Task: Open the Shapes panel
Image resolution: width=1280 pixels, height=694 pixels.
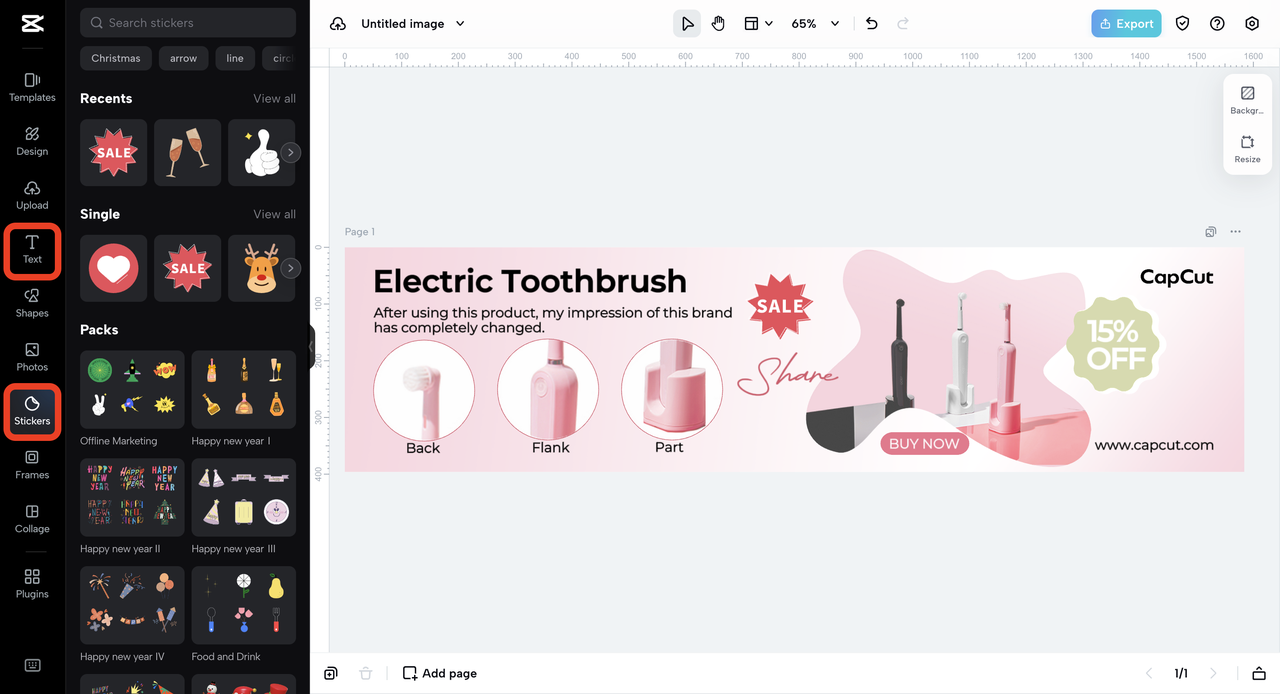Action: (32, 303)
